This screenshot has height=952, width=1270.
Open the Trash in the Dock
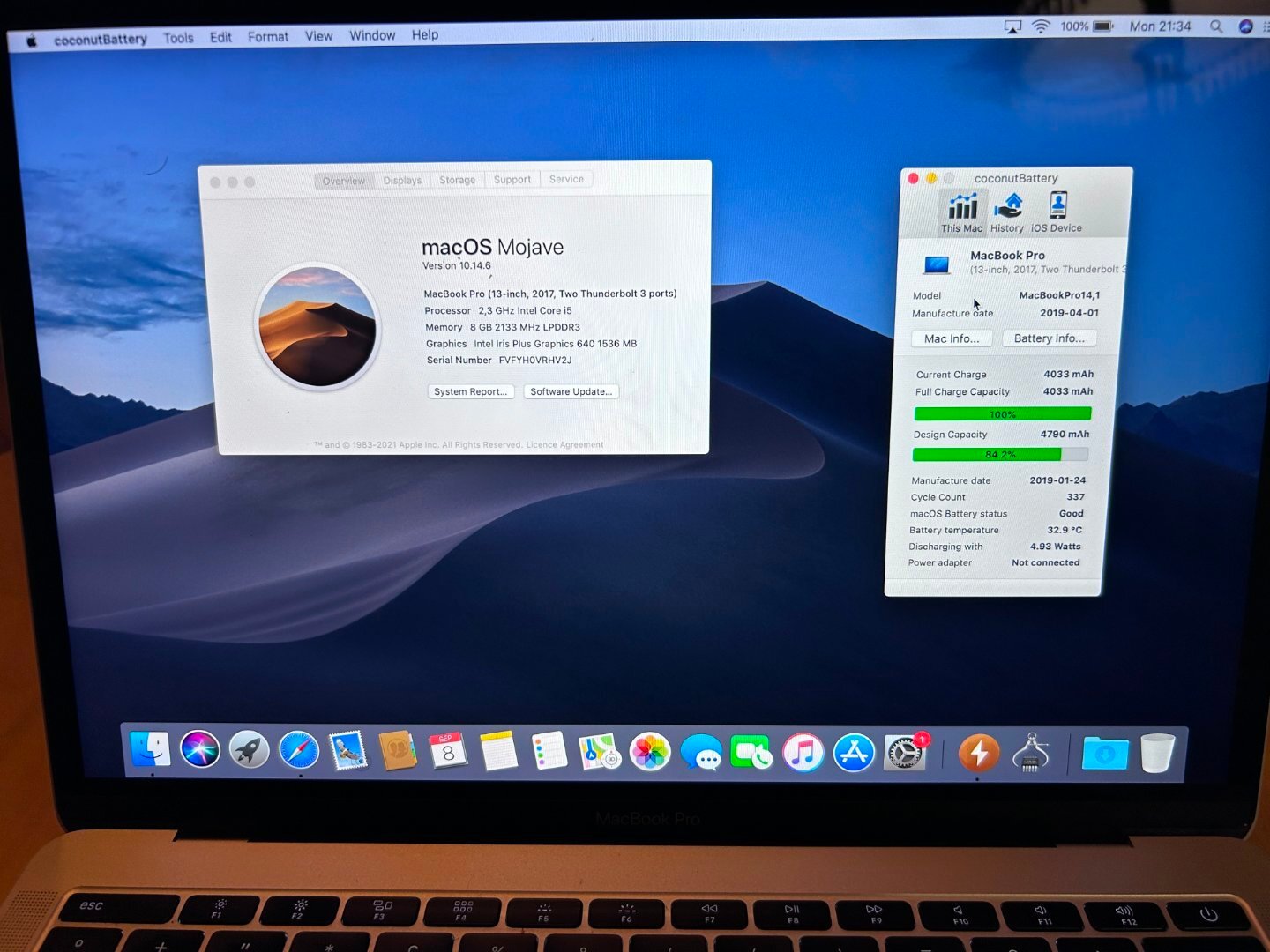coord(1157,753)
